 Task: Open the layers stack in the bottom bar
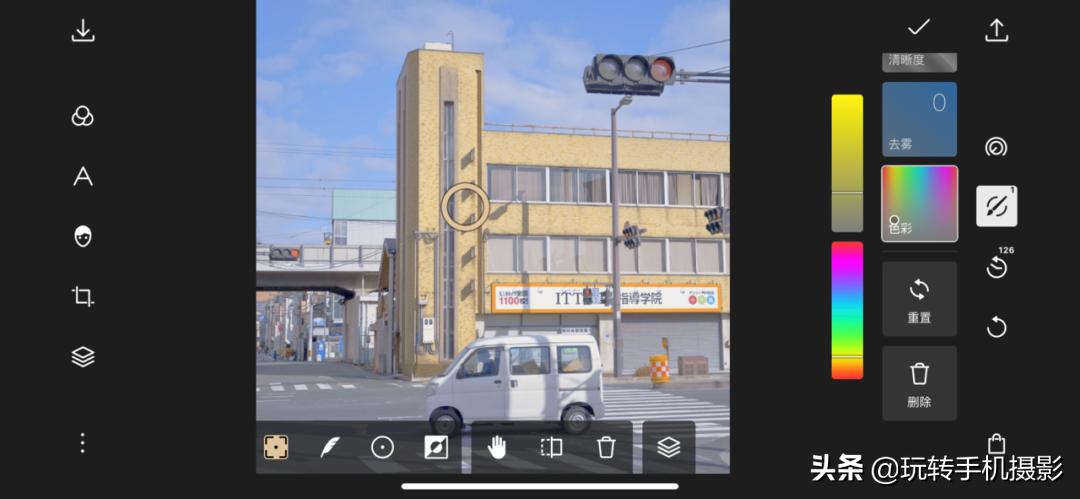pos(668,447)
